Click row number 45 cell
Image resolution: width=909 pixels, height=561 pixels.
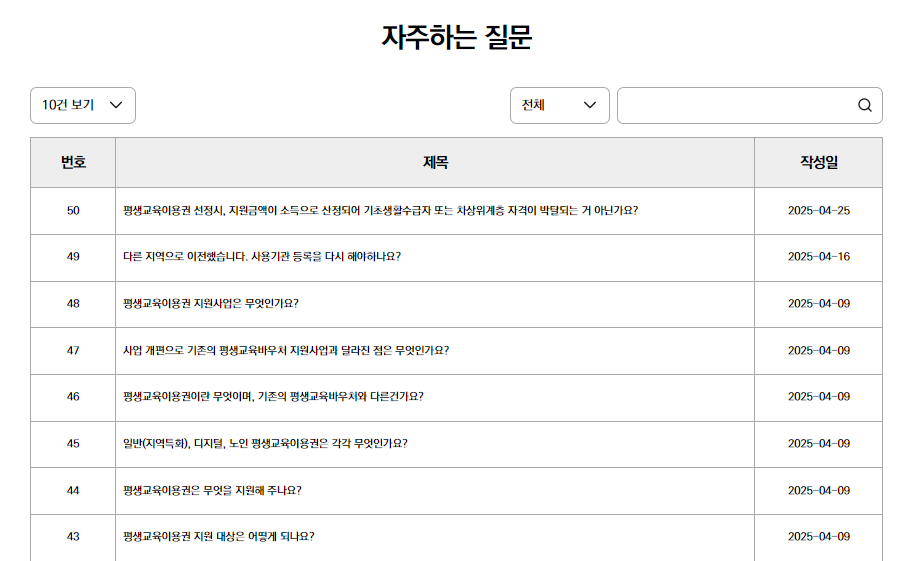(73, 444)
